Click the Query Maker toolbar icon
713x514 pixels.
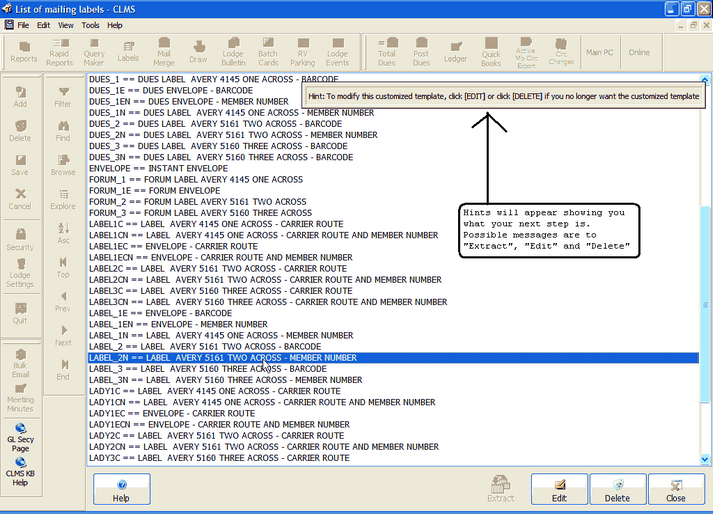tap(94, 51)
